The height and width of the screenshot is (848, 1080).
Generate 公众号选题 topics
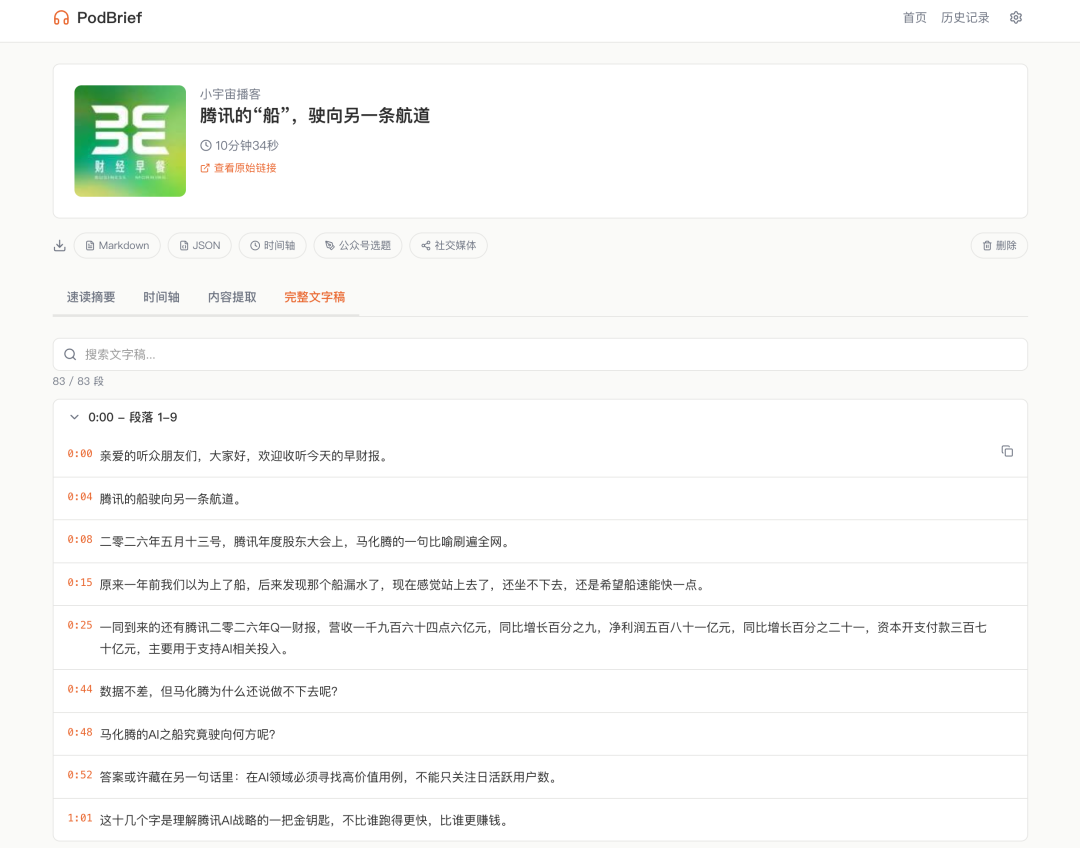pyautogui.click(x=358, y=245)
